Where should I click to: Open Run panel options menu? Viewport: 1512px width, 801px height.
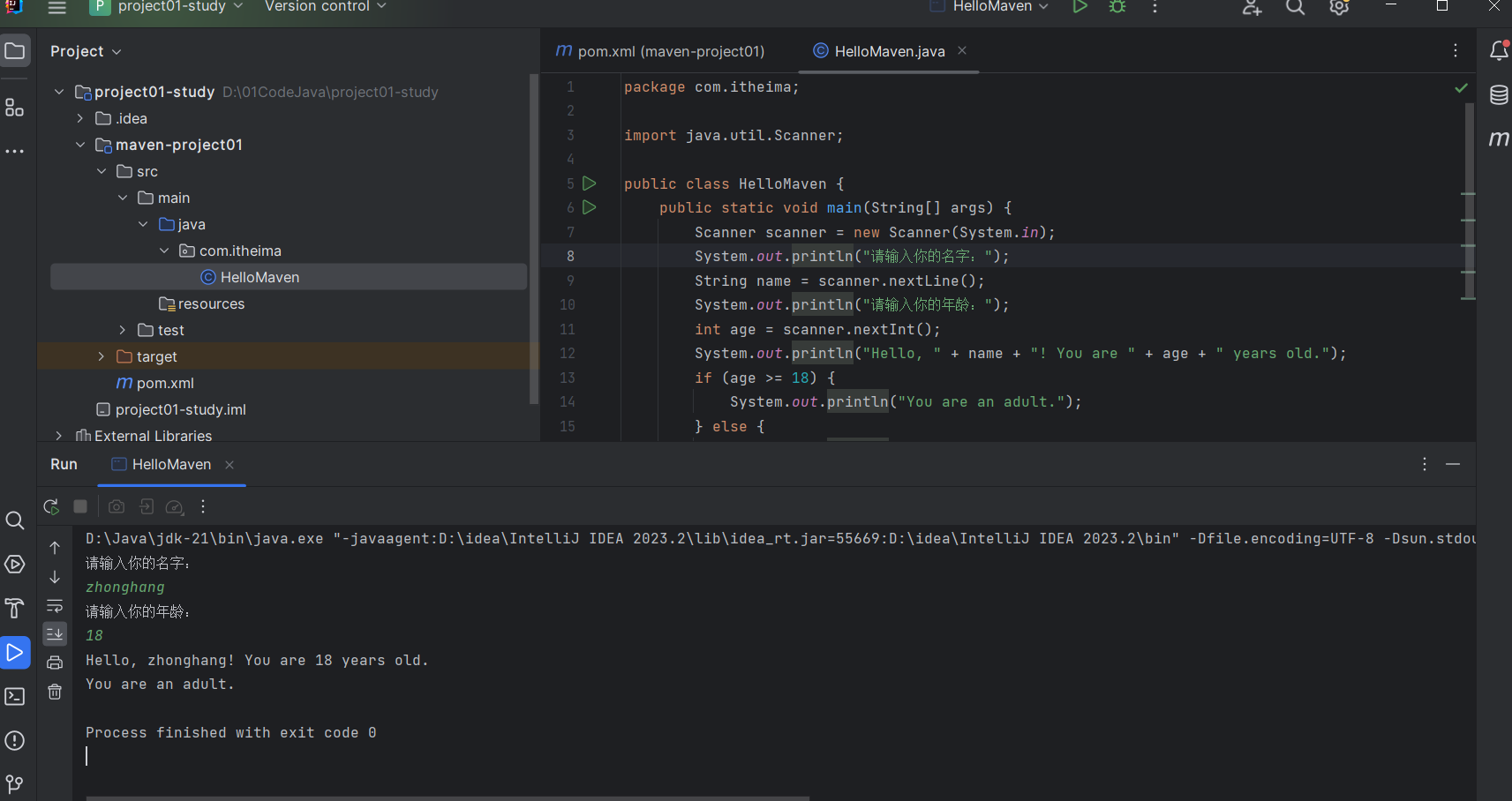pyautogui.click(x=1425, y=464)
